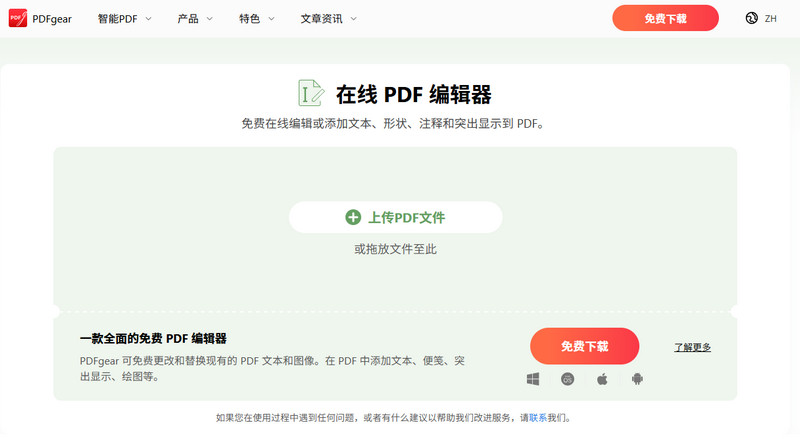Click the 上传PDF文件 upload button

tap(395, 217)
